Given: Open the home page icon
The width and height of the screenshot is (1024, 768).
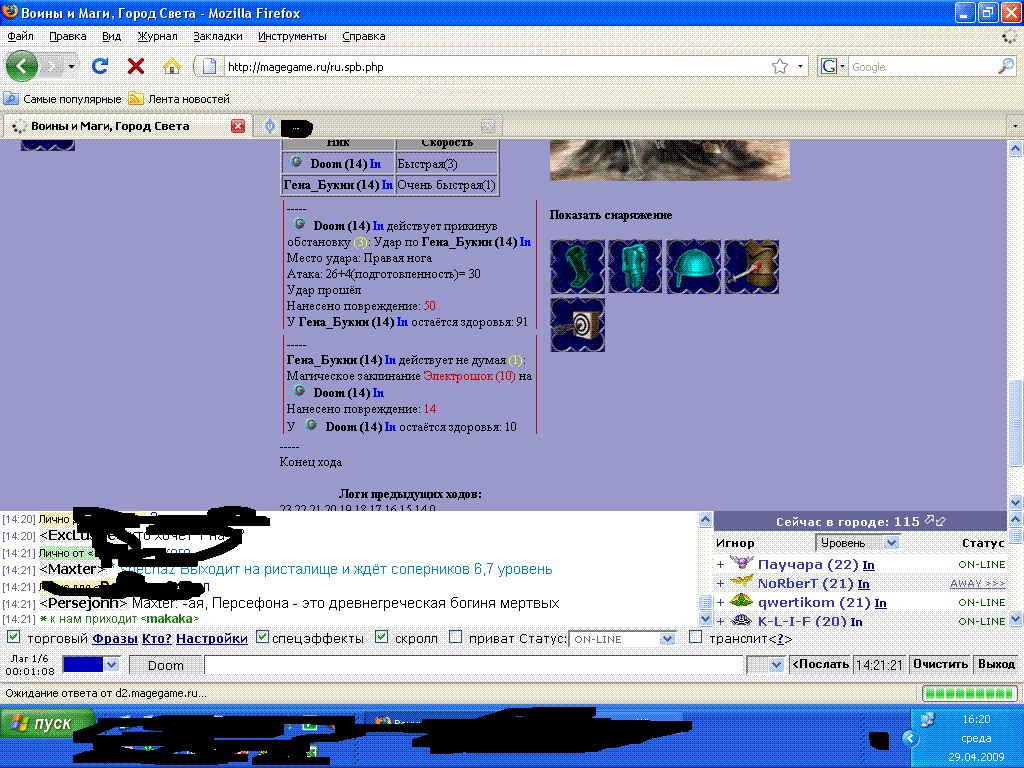Looking at the screenshot, I should pos(172,66).
